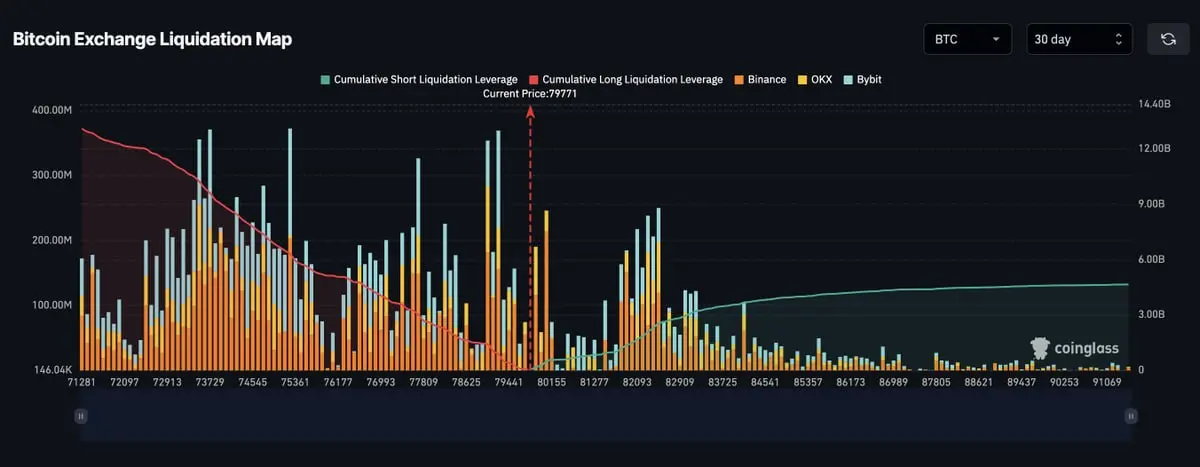Image resolution: width=1200 pixels, height=467 pixels.
Task: Click the 400.00M left axis label
Action: pos(53,110)
